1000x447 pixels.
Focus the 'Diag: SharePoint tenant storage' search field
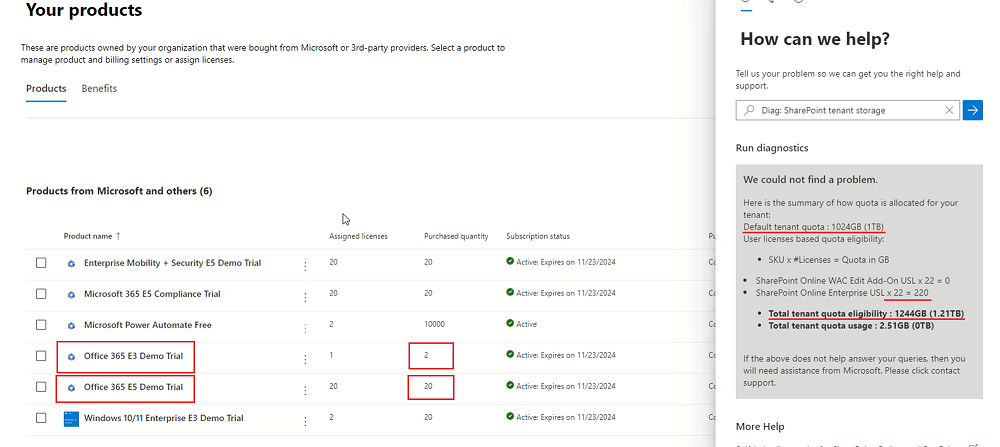(x=848, y=110)
